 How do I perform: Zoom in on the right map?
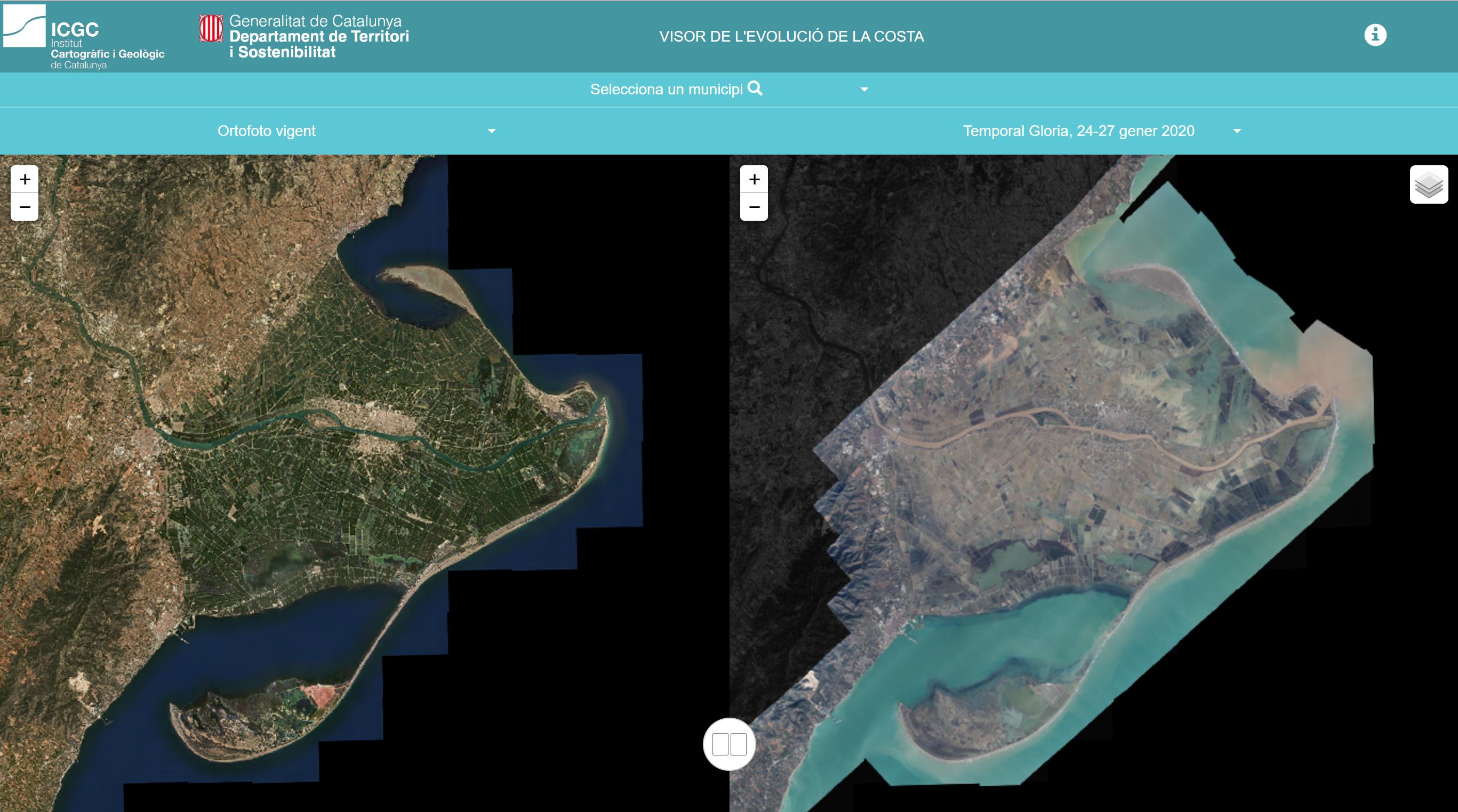coord(754,179)
